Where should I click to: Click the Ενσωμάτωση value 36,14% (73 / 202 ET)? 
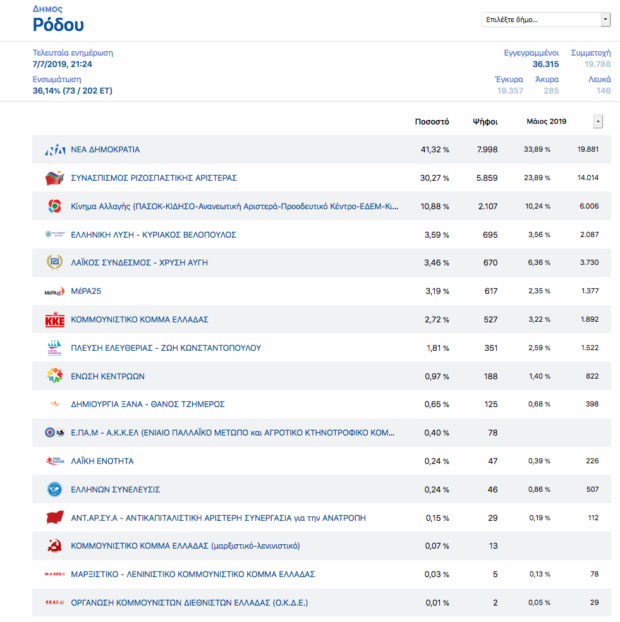(x=72, y=91)
